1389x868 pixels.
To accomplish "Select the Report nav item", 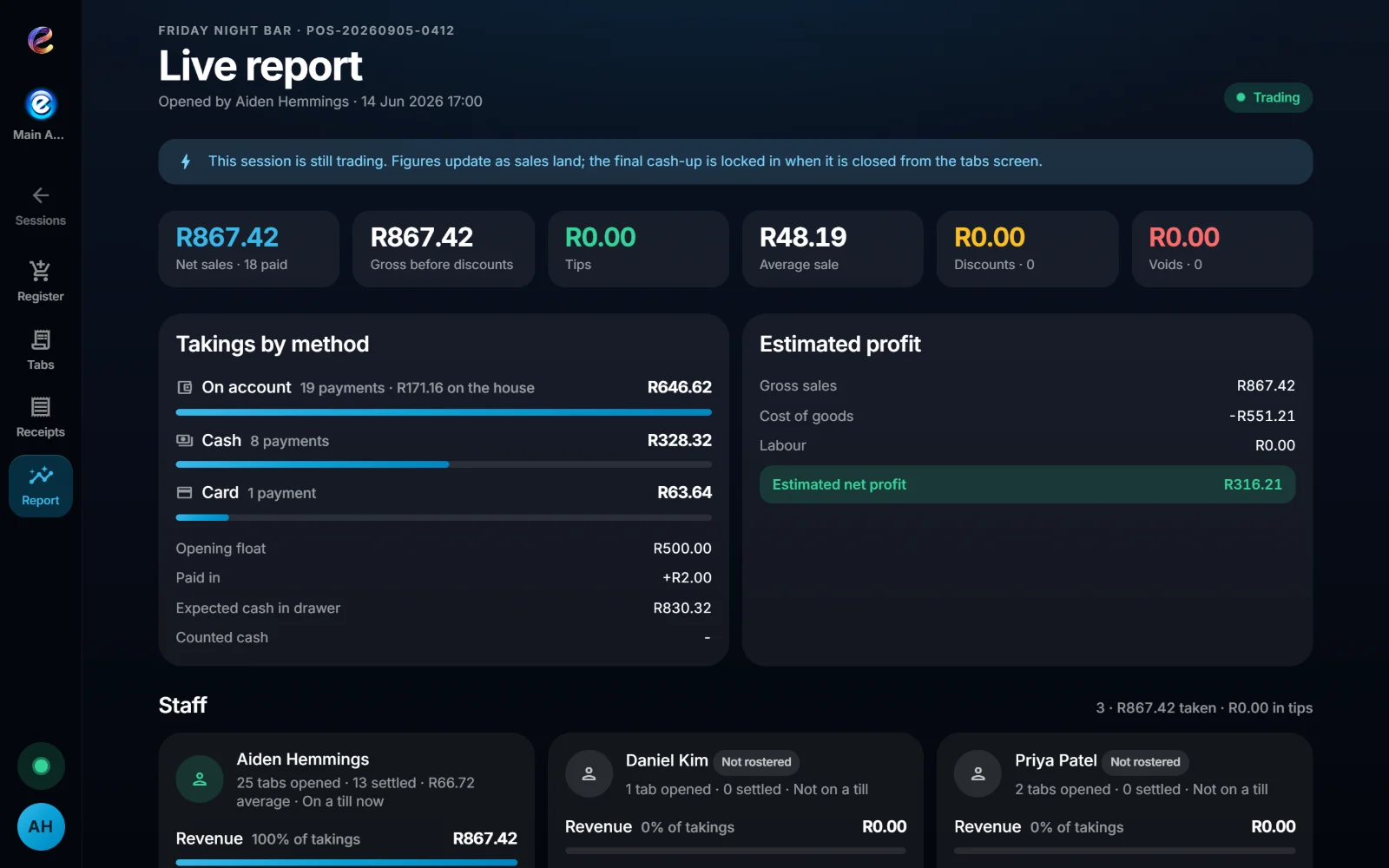I will coord(41,486).
